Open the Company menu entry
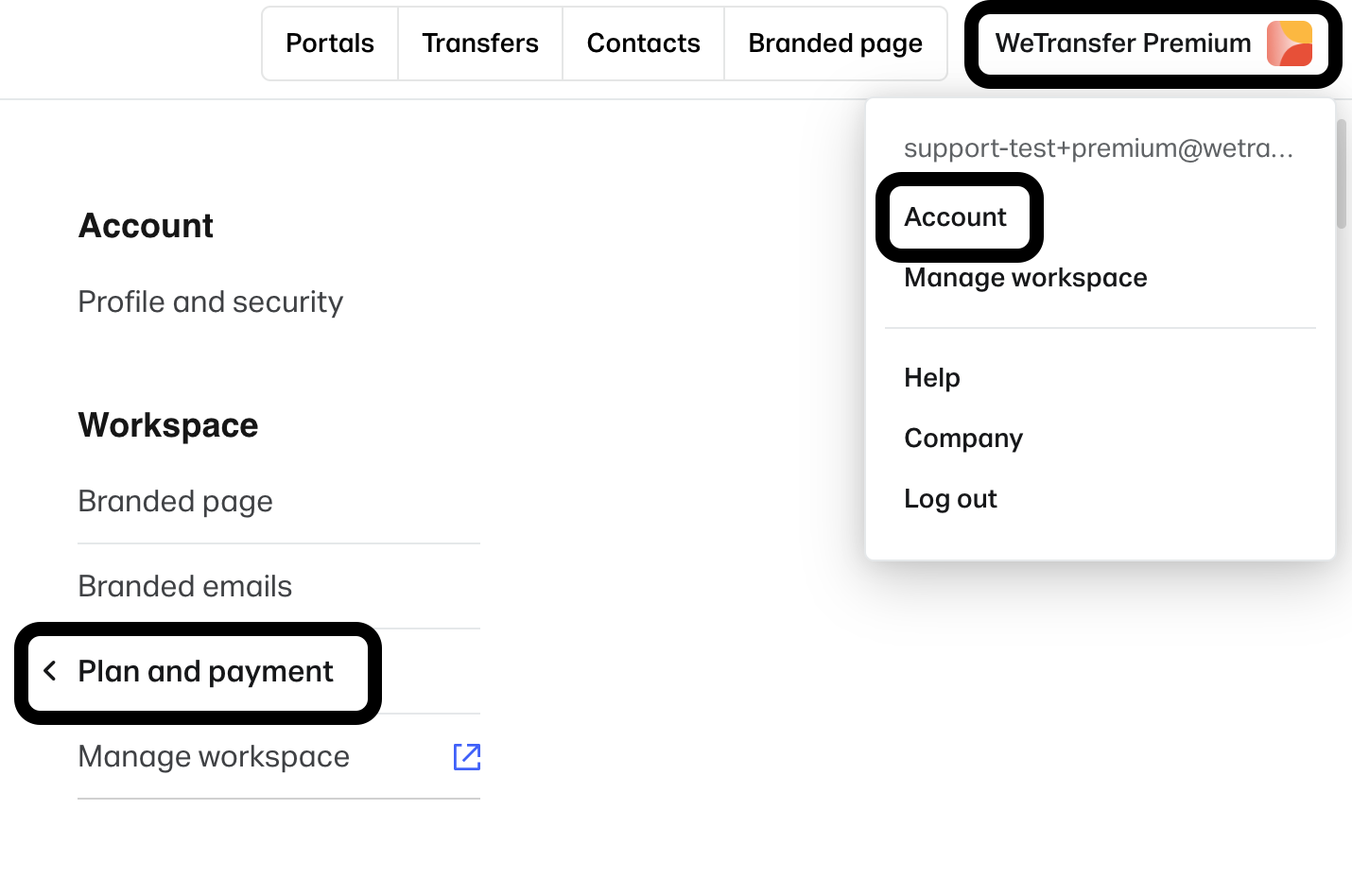The image size is (1352, 896). pyautogui.click(x=963, y=438)
